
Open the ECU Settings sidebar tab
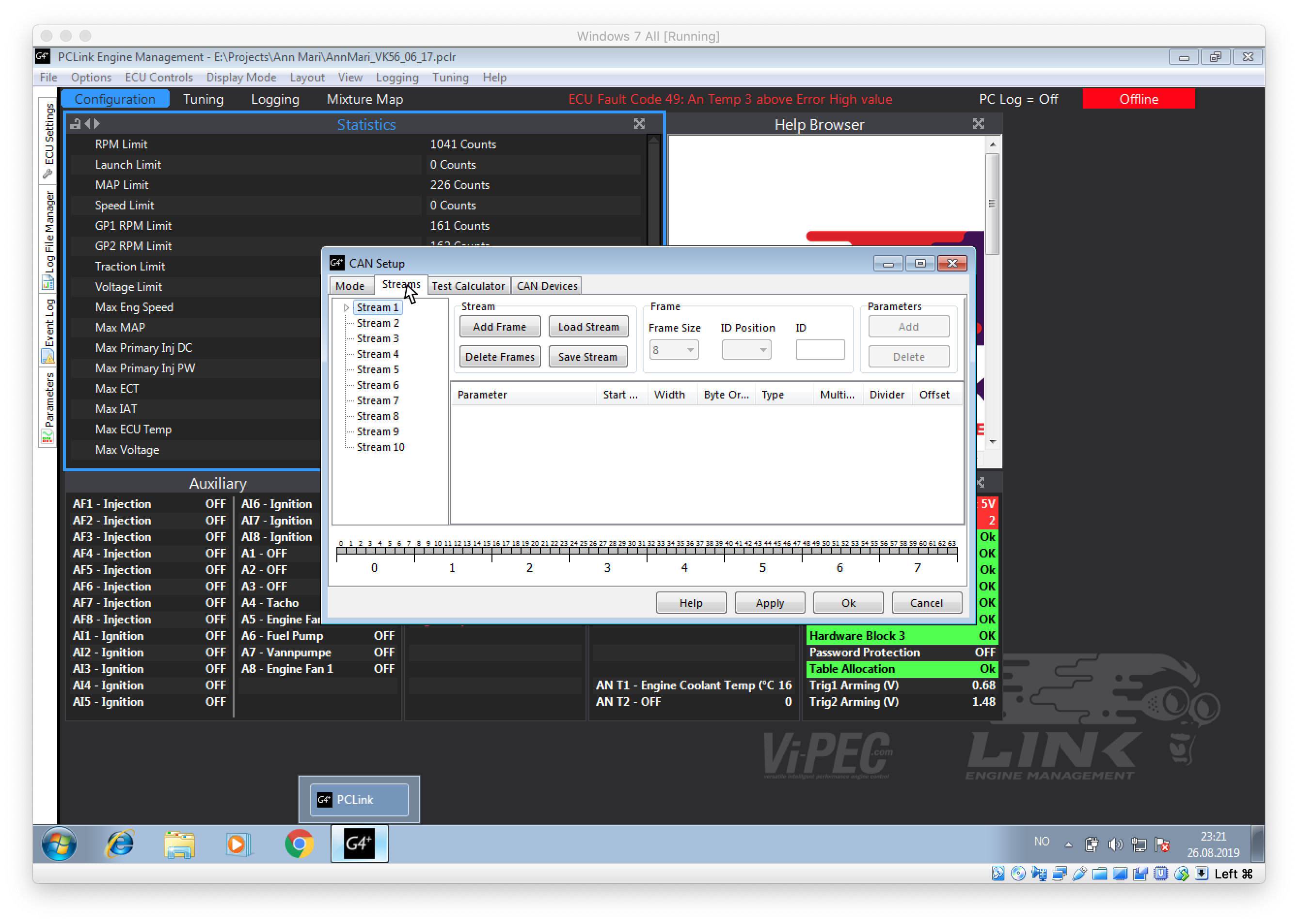[x=48, y=140]
